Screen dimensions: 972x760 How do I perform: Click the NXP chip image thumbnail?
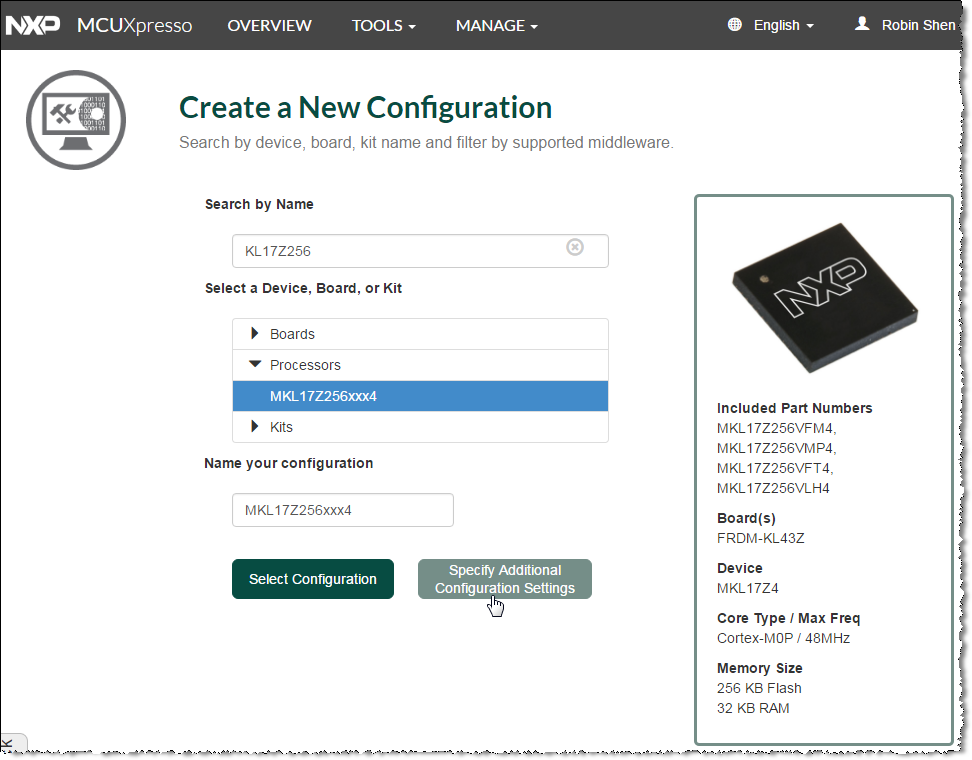[x=824, y=297]
